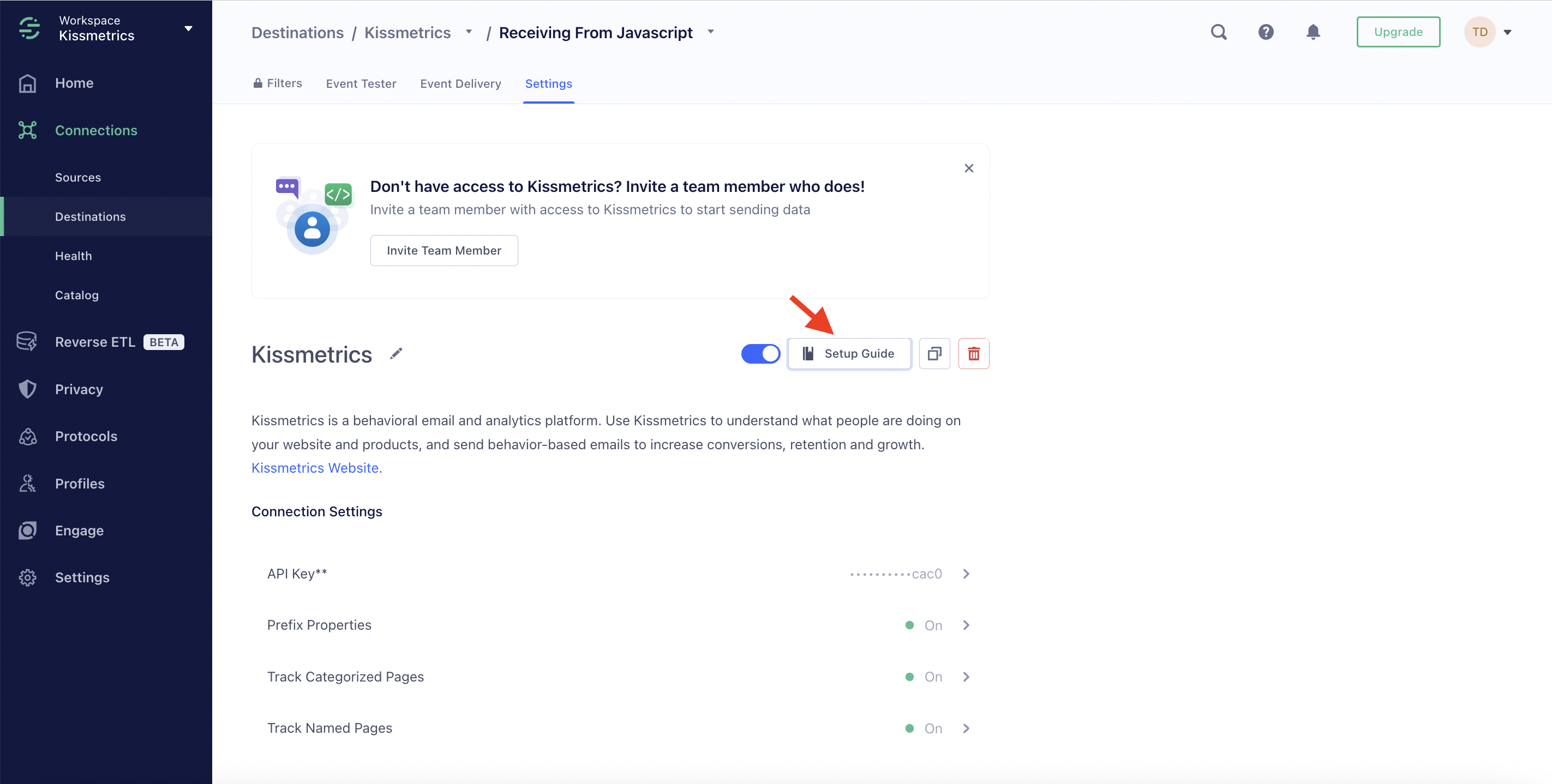Click the search magnifier icon
Viewport: 1552px width, 784px height.
tap(1218, 32)
